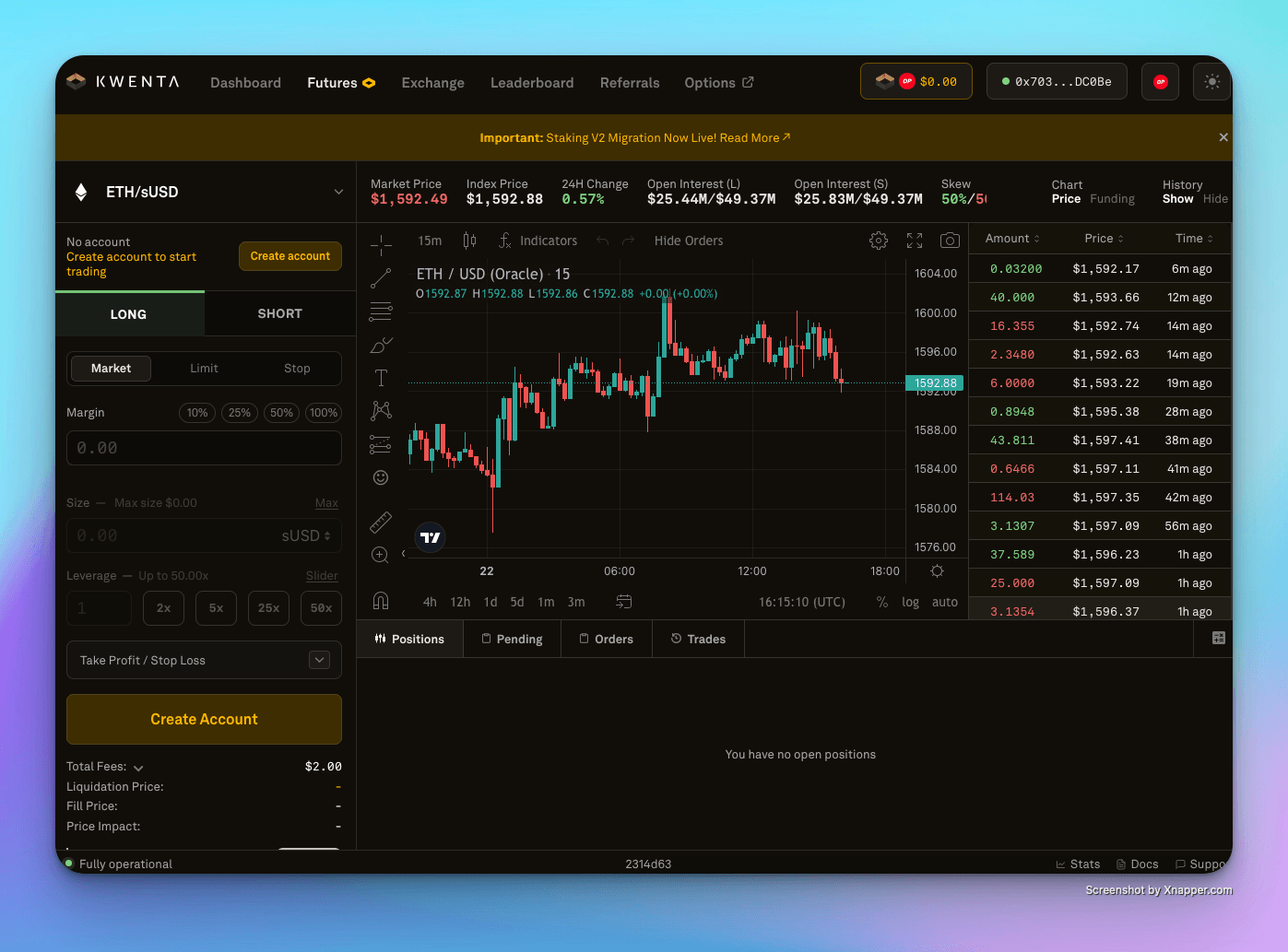
Task: Set margin to 25%
Action: point(240,413)
